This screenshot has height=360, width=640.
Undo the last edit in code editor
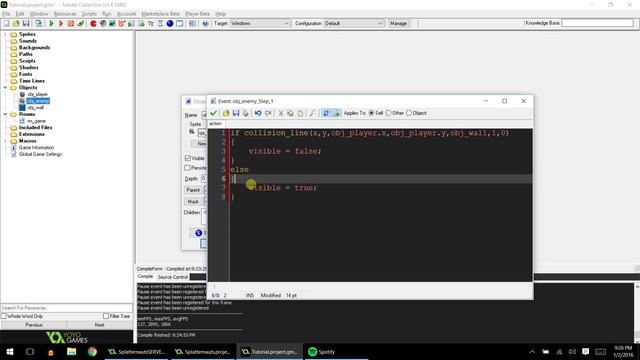click(x=258, y=113)
